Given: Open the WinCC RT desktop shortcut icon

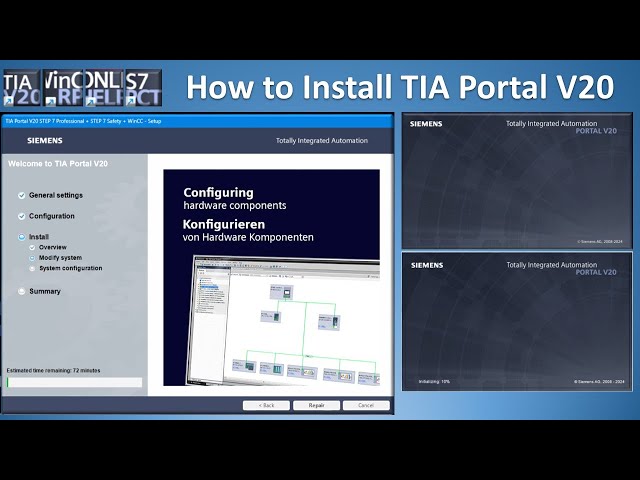Looking at the screenshot, I should pyautogui.click(x=63, y=88).
